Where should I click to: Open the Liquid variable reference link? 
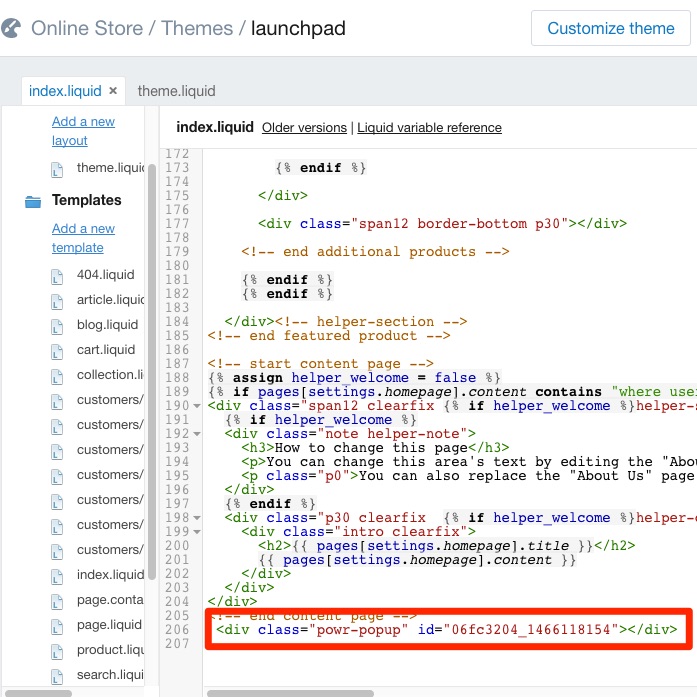pos(429,128)
